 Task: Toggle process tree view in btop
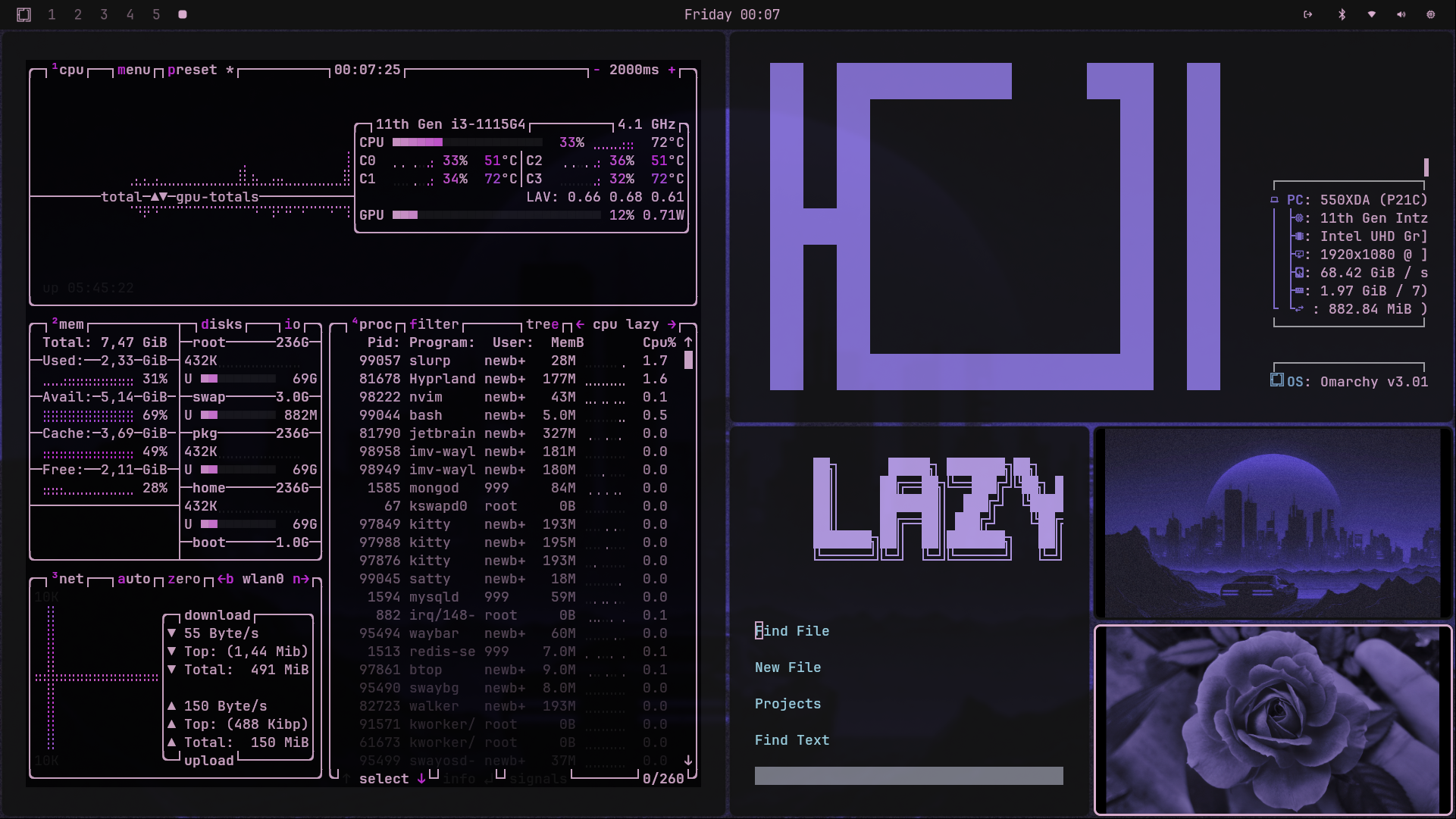[542, 324]
